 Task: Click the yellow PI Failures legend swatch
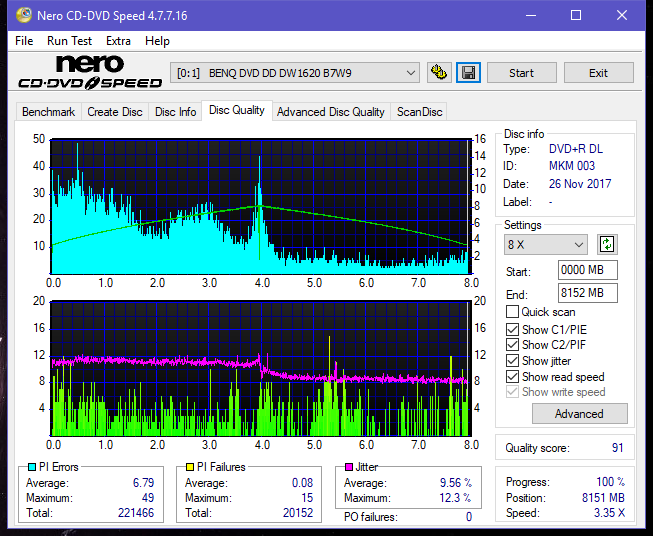point(190,467)
